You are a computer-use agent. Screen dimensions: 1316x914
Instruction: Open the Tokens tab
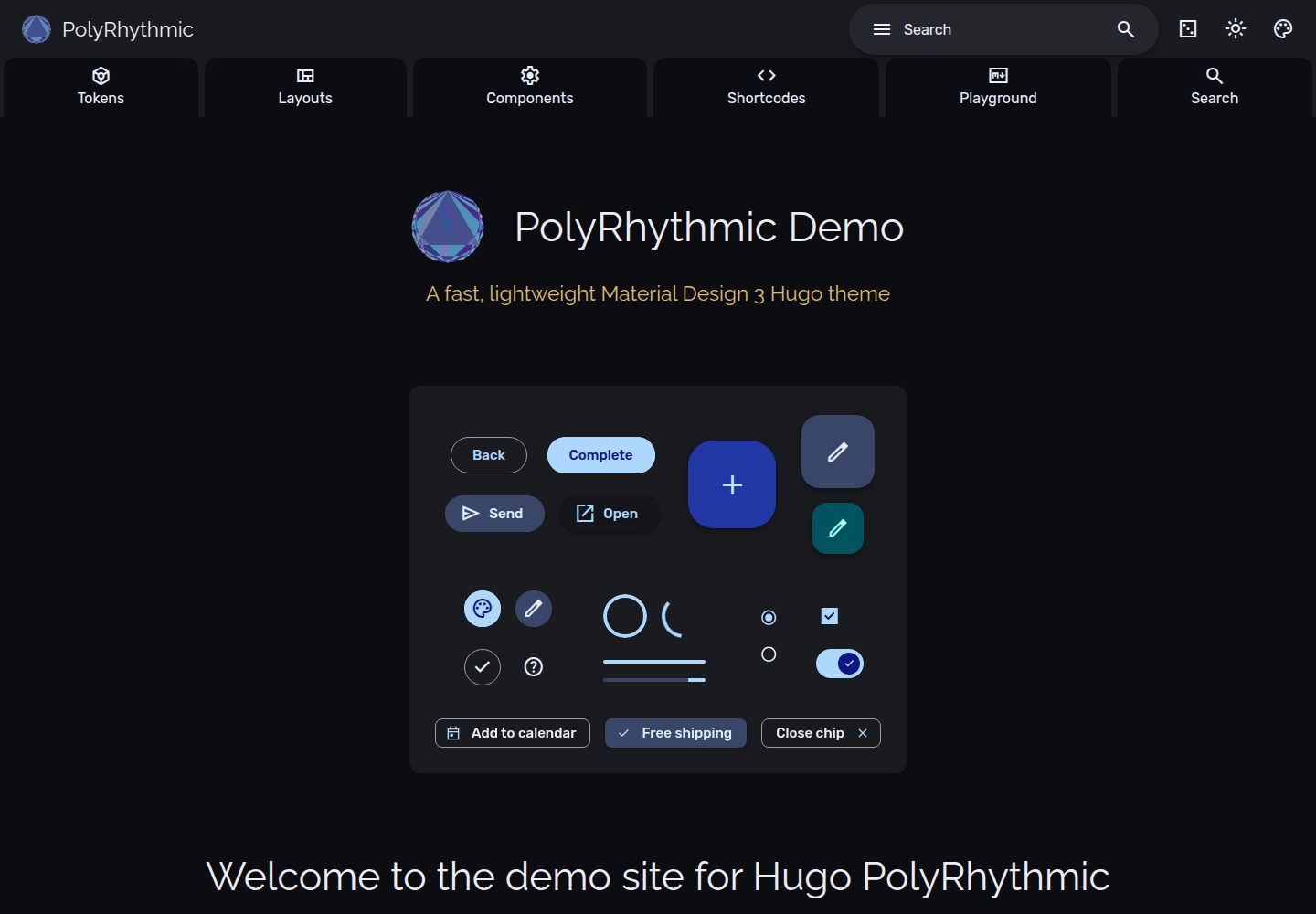101,88
